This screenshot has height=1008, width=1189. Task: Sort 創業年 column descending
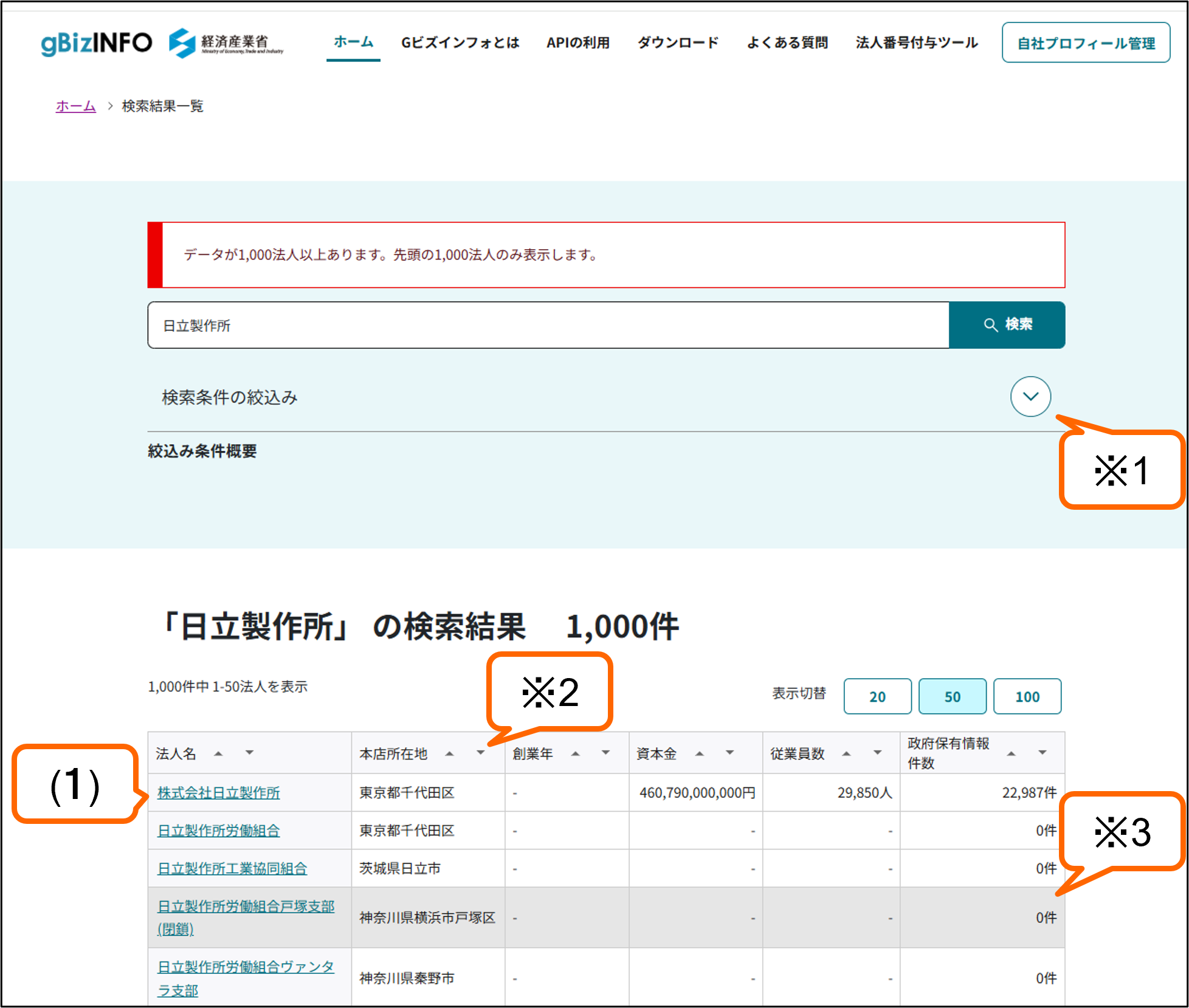pos(605,753)
